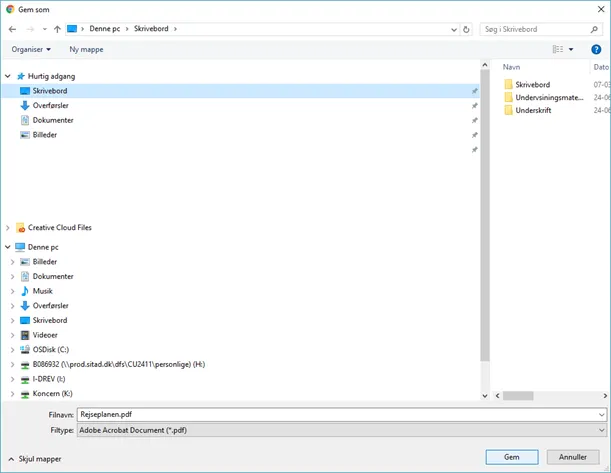Expand Creative Cloud Files node

tap(8, 228)
